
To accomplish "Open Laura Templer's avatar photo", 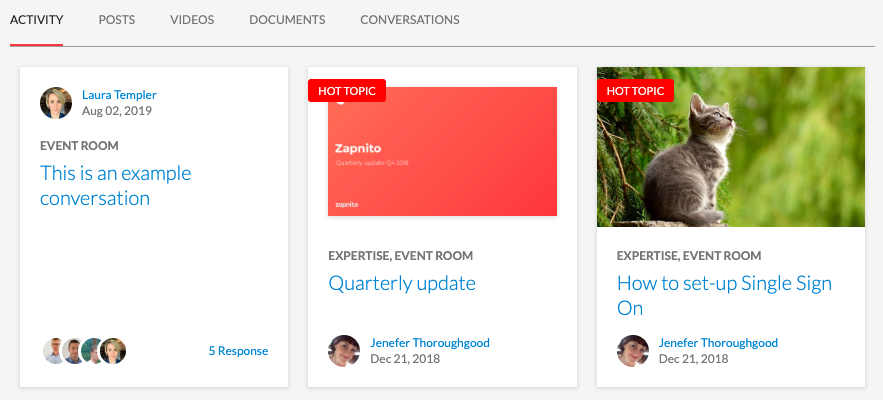I will coord(56,103).
